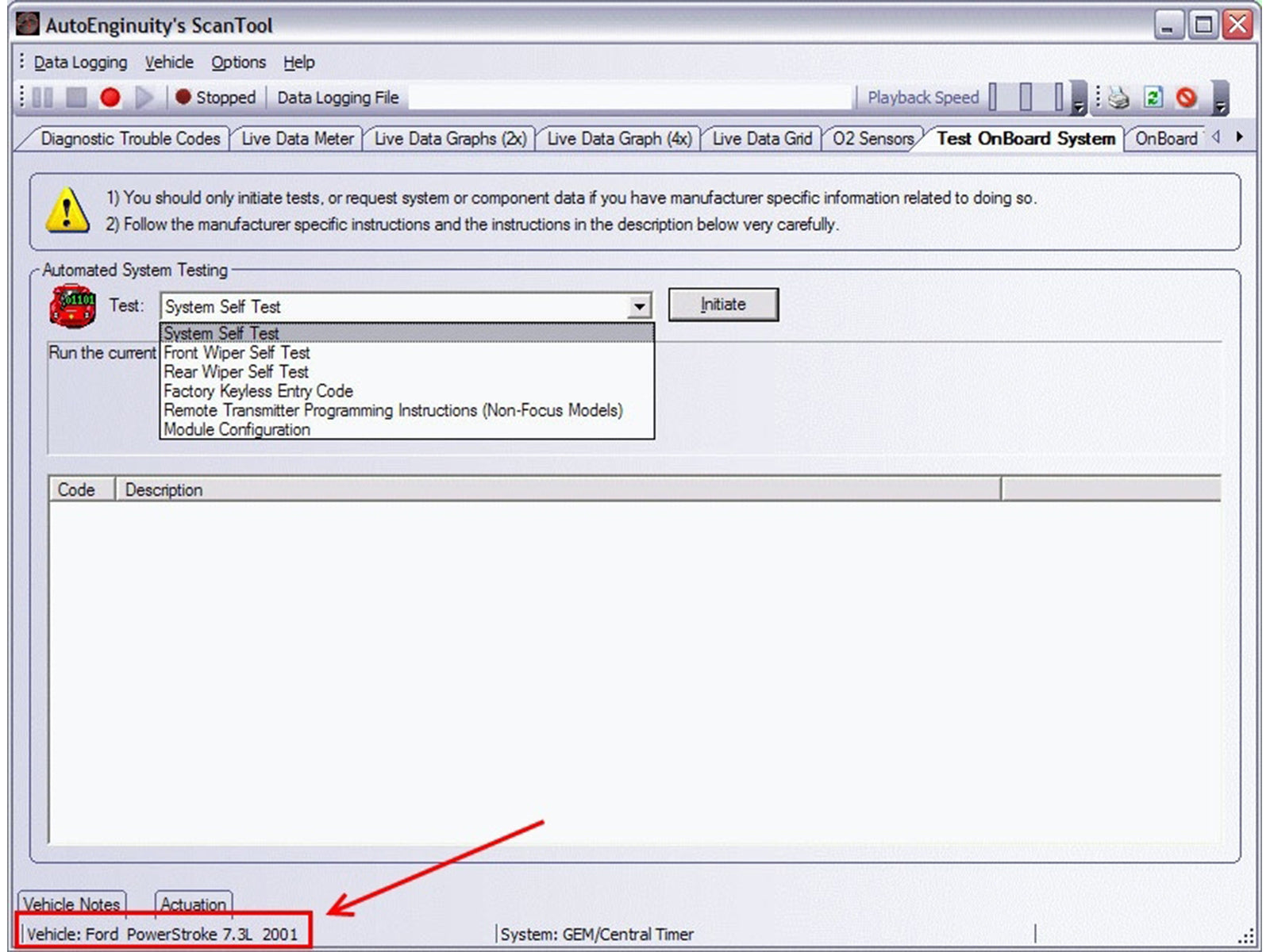Select Front Wiper Self Test option
Viewport: 1270px width, 952px height.
pyautogui.click(x=237, y=353)
